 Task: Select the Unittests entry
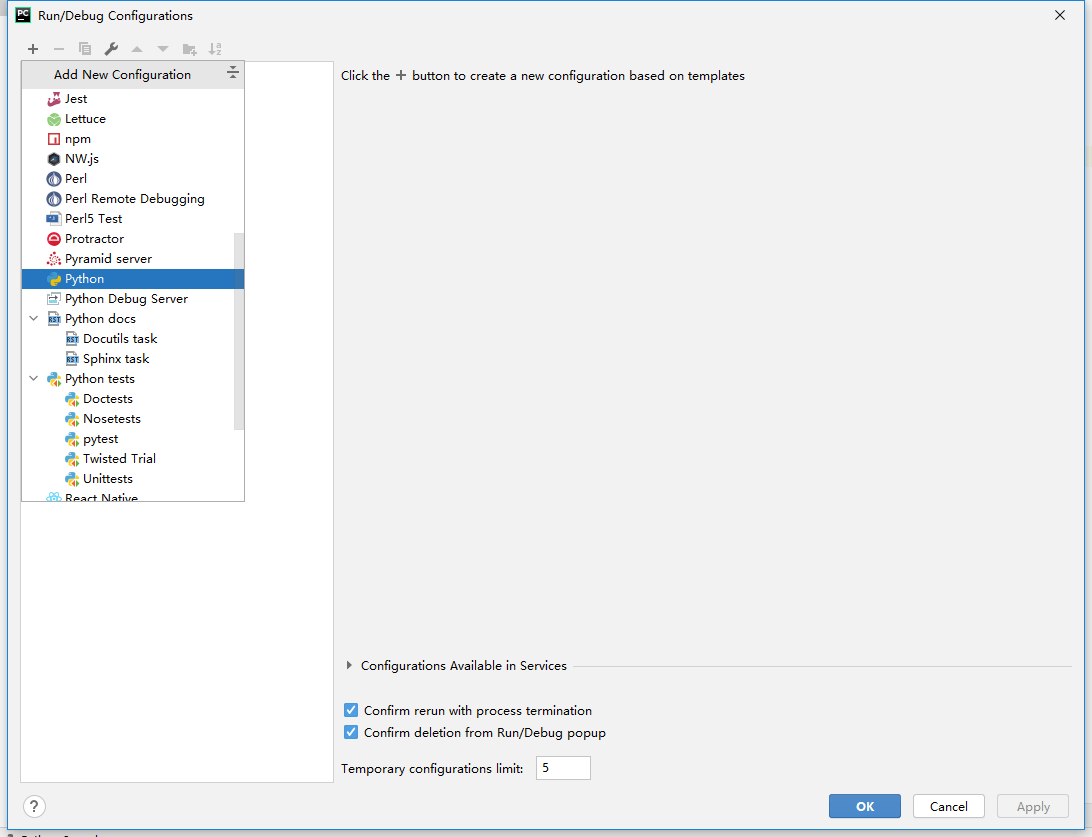click(x=133, y=479)
